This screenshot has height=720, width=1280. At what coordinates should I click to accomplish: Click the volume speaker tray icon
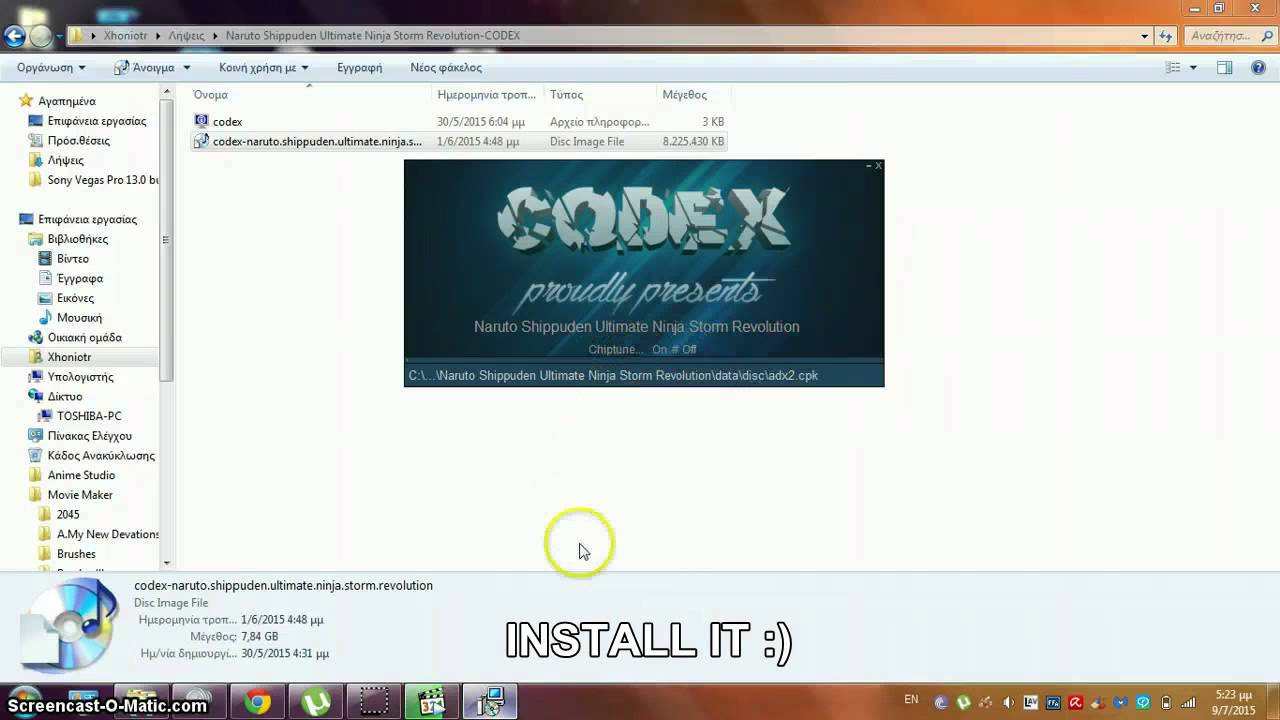tap(1008, 702)
